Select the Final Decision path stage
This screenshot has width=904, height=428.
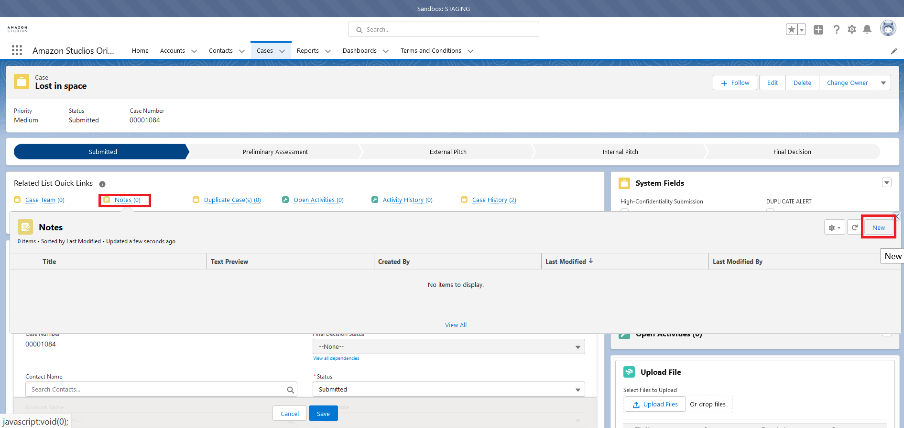(x=792, y=152)
